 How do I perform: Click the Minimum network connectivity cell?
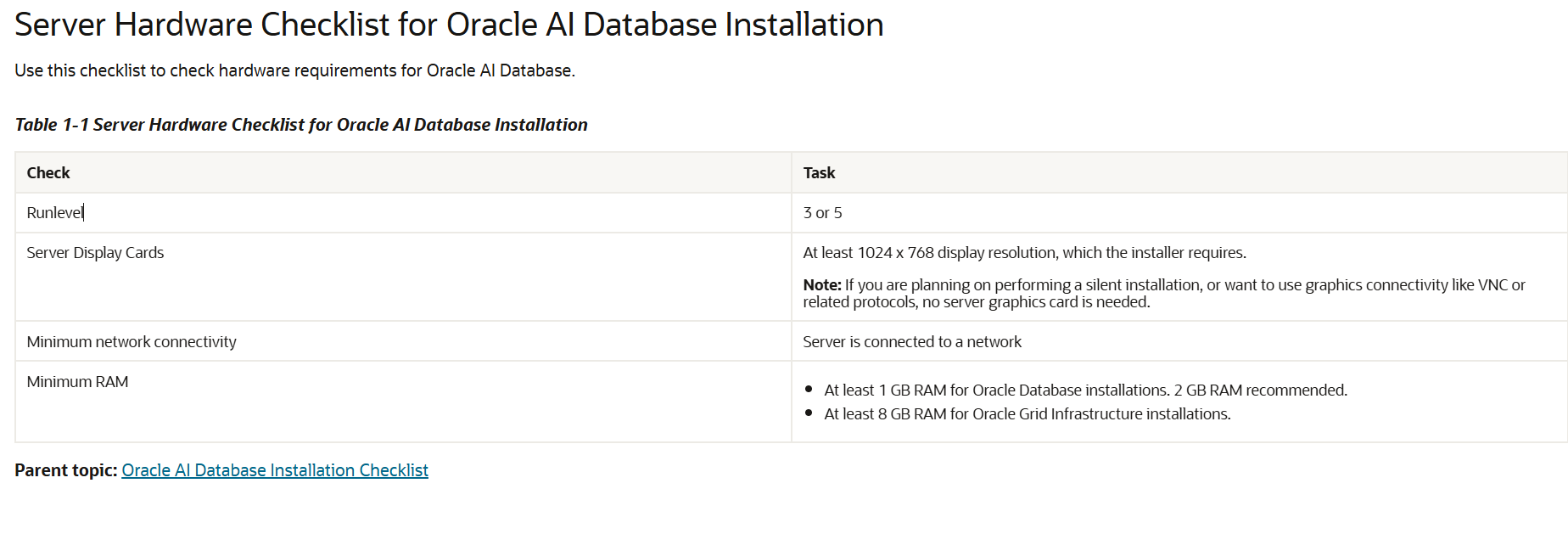(x=132, y=342)
